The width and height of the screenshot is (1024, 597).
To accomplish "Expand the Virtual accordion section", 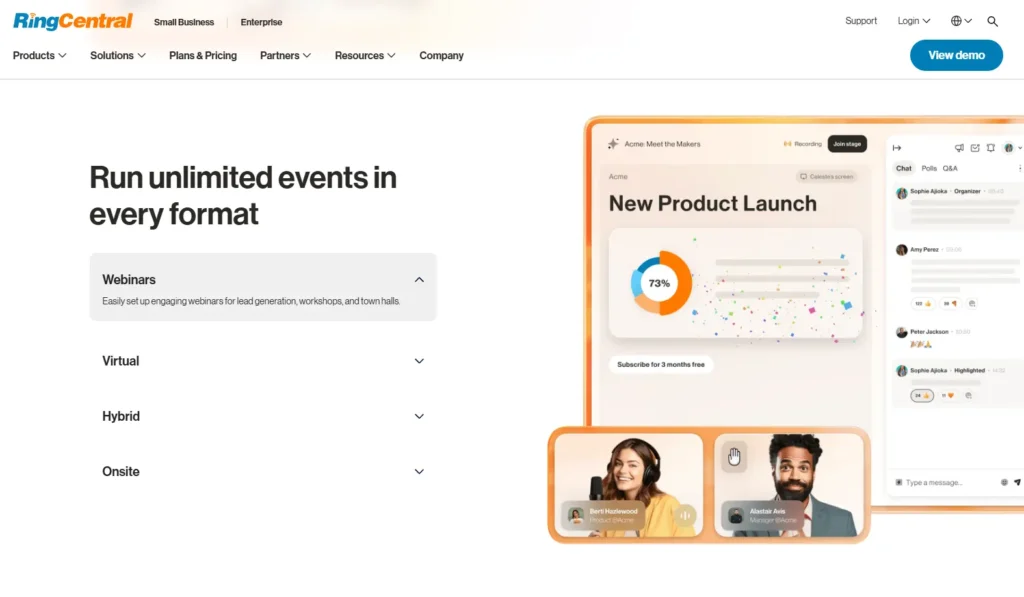I will tap(263, 361).
